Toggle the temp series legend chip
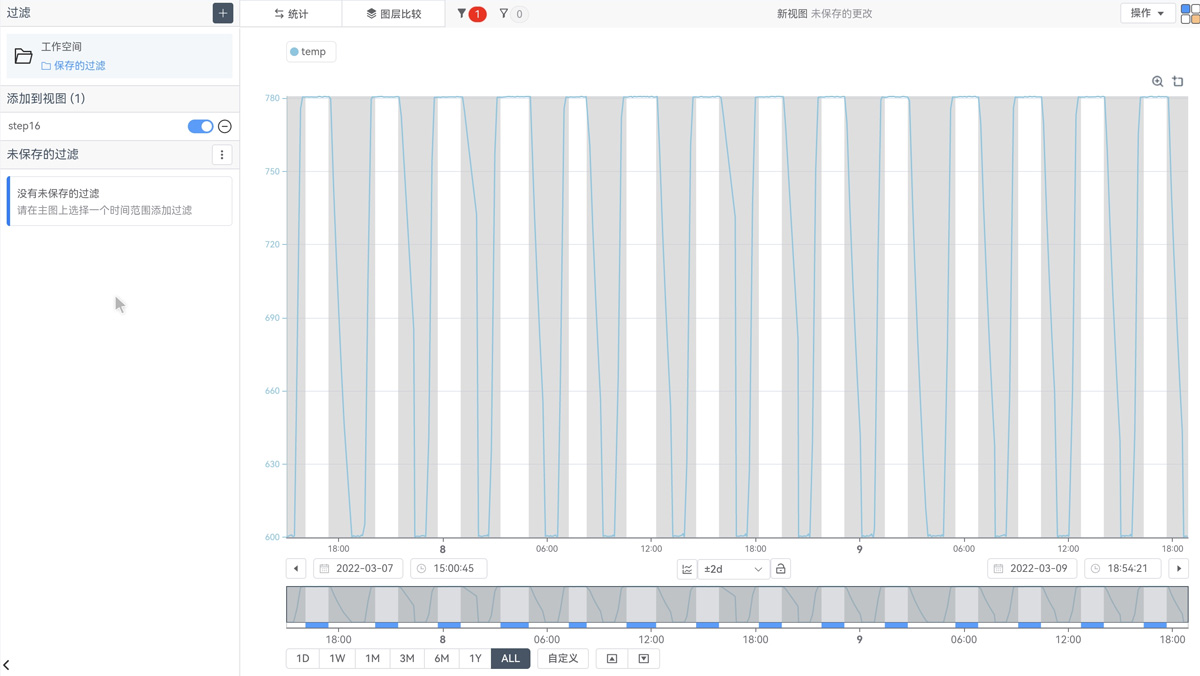Screen dimensions: 1200x676 click(310, 52)
